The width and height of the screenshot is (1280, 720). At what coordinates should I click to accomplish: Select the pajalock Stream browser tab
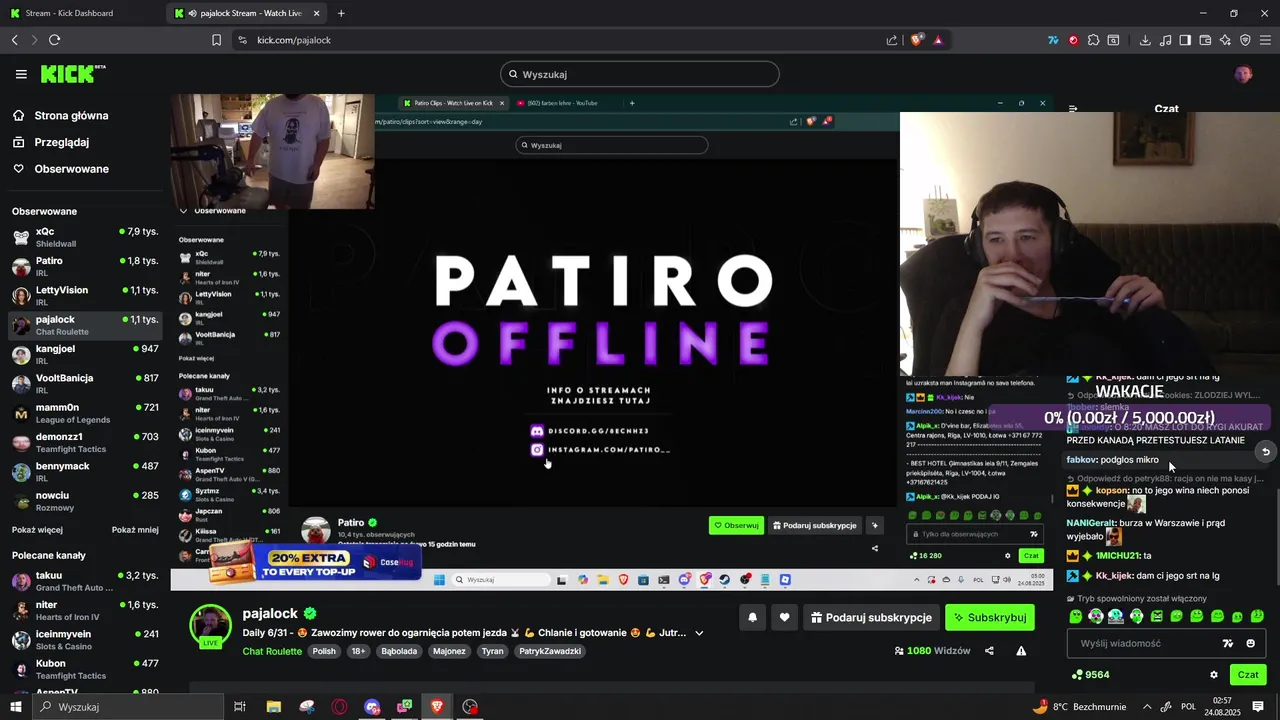pos(250,13)
